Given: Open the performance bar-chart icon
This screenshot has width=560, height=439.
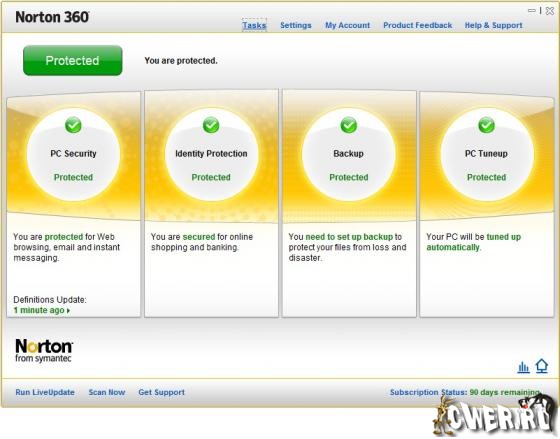Looking at the screenshot, I should [x=523, y=367].
